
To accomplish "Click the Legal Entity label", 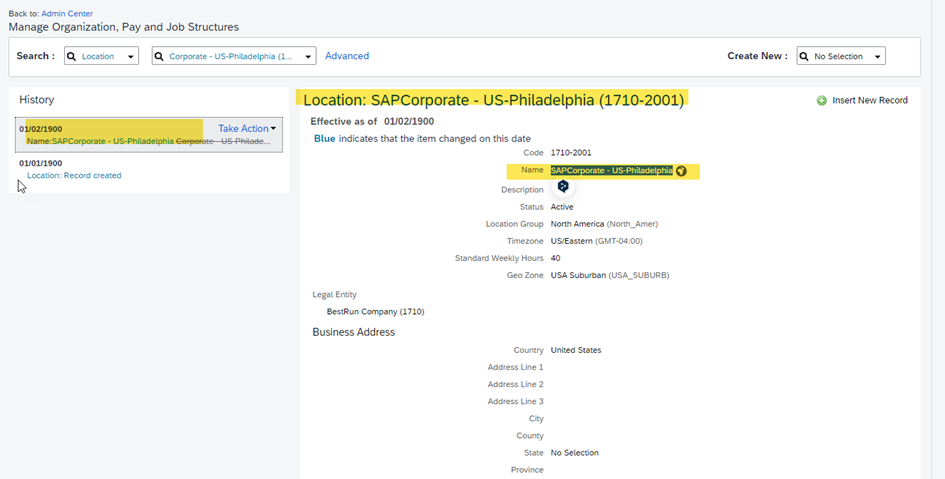I will point(334,295).
